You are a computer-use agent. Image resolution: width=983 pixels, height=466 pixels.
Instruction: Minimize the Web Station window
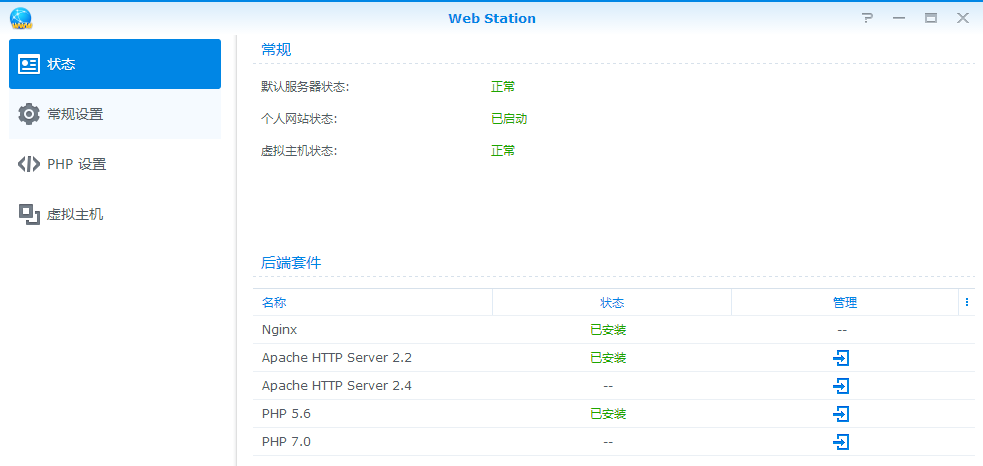[x=899, y=18]
